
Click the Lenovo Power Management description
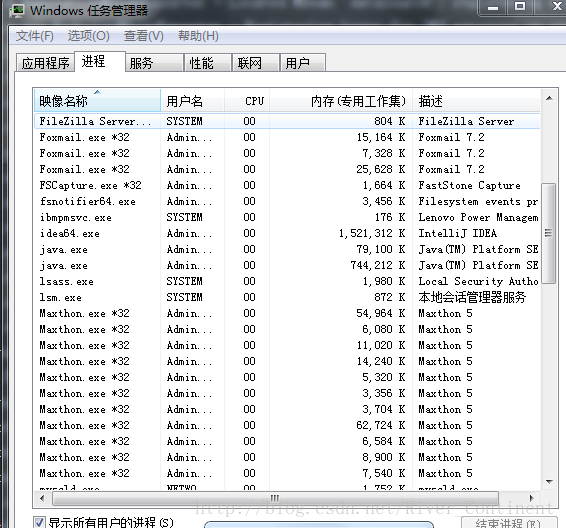478,217
